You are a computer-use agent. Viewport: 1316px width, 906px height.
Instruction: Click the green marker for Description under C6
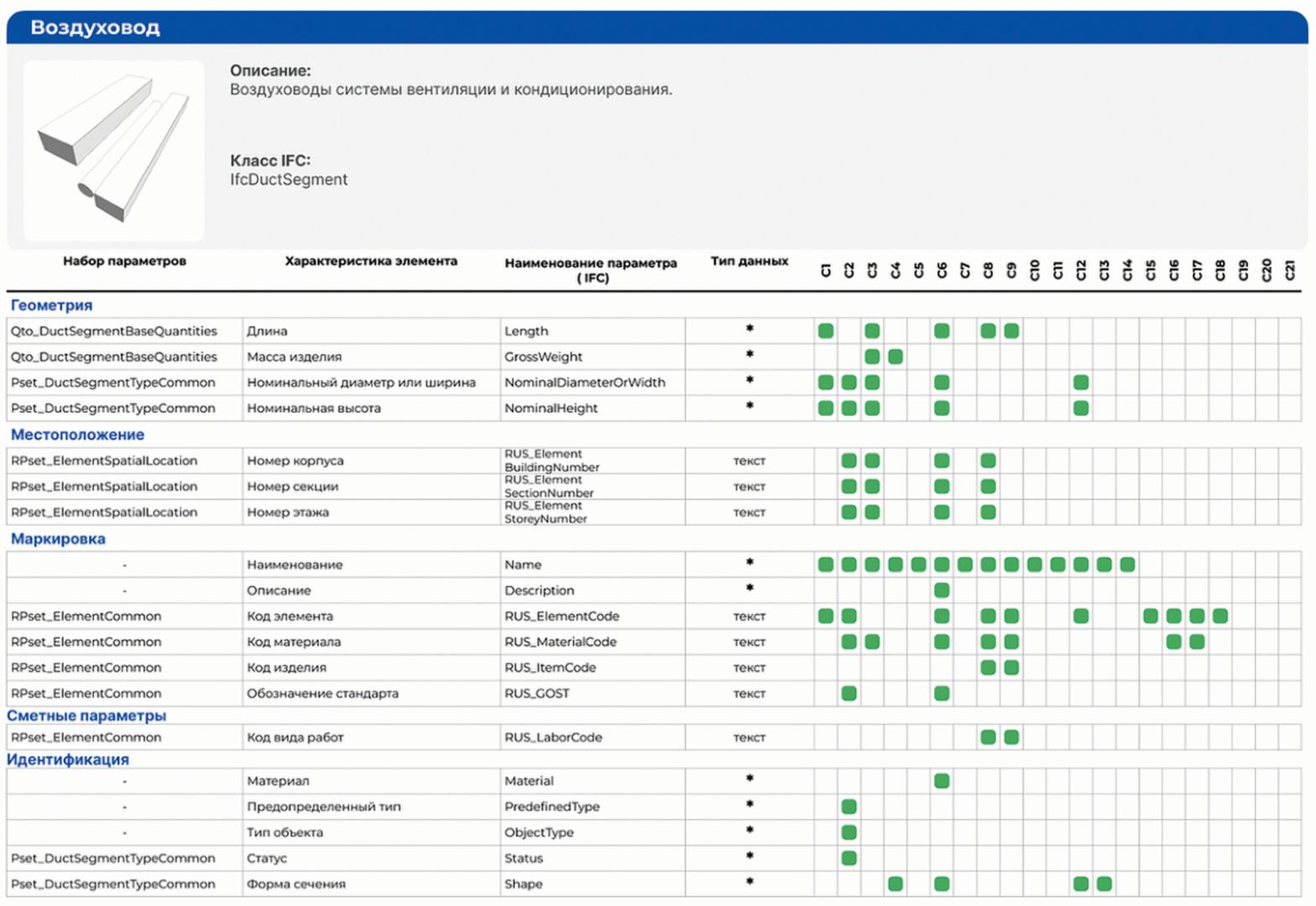(942, 590)
